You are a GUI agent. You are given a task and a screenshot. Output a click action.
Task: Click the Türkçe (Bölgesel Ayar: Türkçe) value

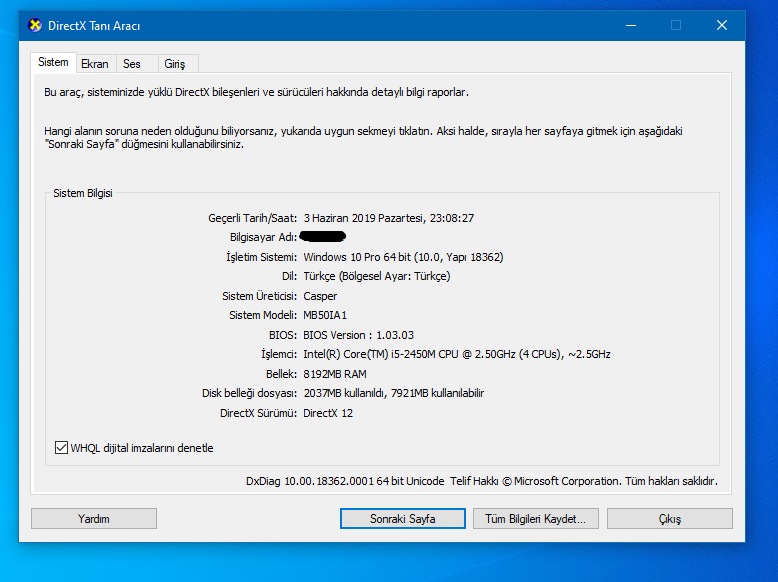(x=377, y=276)
